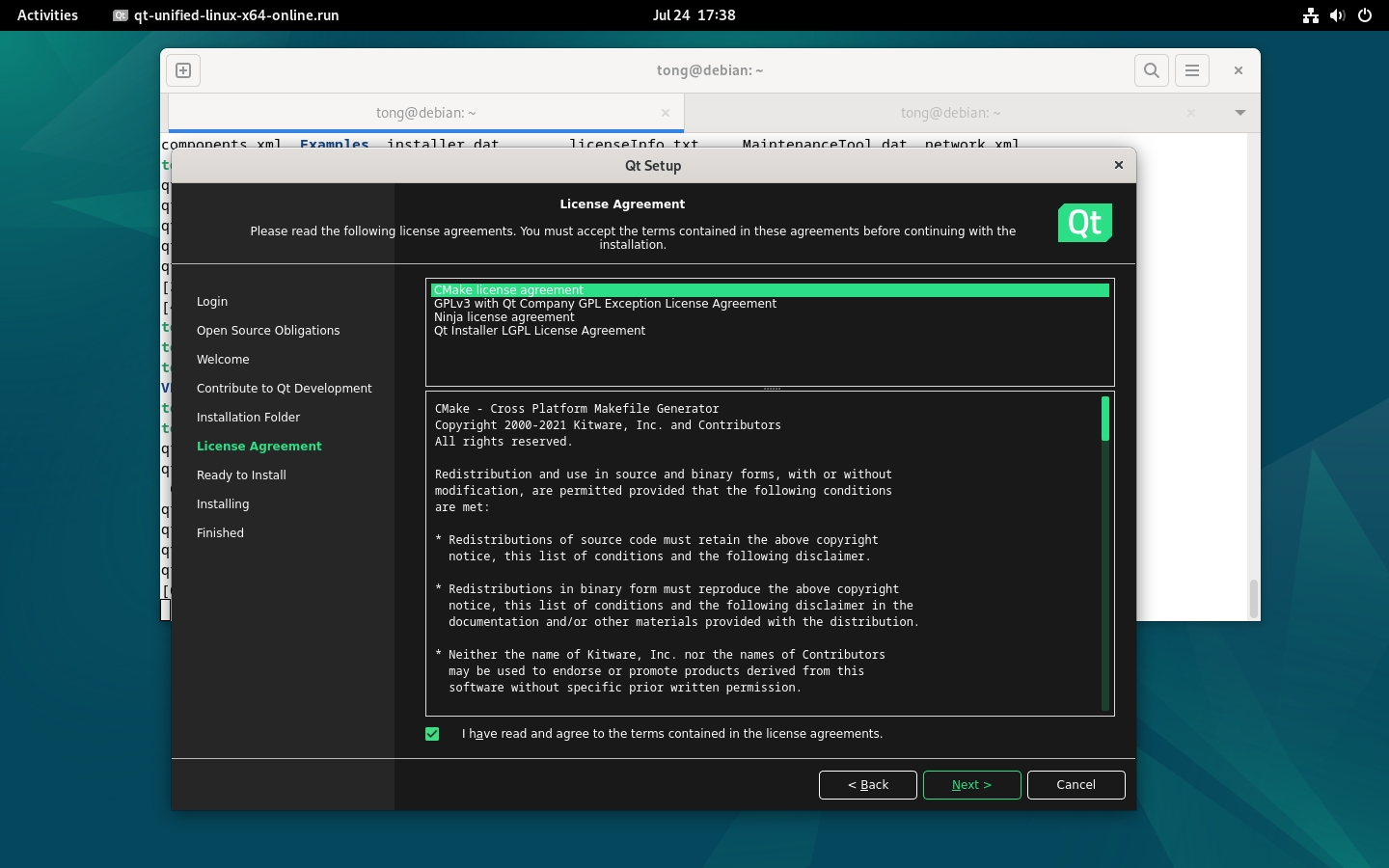Click Installation Folder step
This screenshot has height=868, width=1389.
(x=248, y=418)
